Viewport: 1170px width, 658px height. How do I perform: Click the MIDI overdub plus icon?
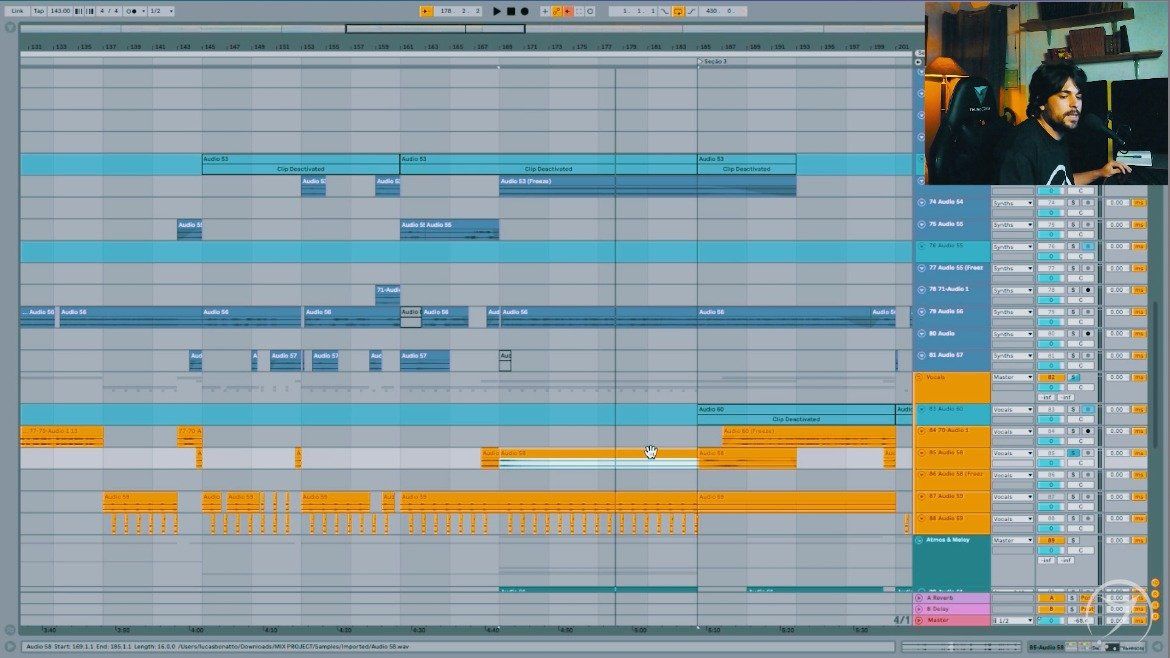[545, 11]
